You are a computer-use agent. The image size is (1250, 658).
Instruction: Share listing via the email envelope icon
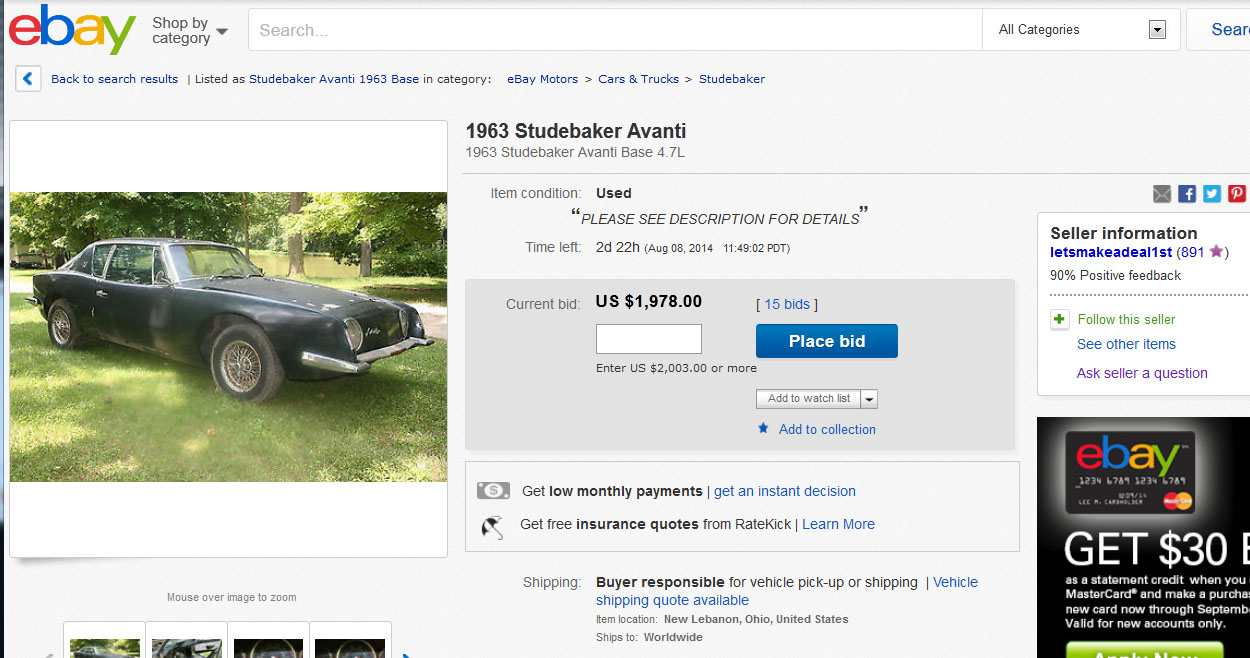[1162, 194]
